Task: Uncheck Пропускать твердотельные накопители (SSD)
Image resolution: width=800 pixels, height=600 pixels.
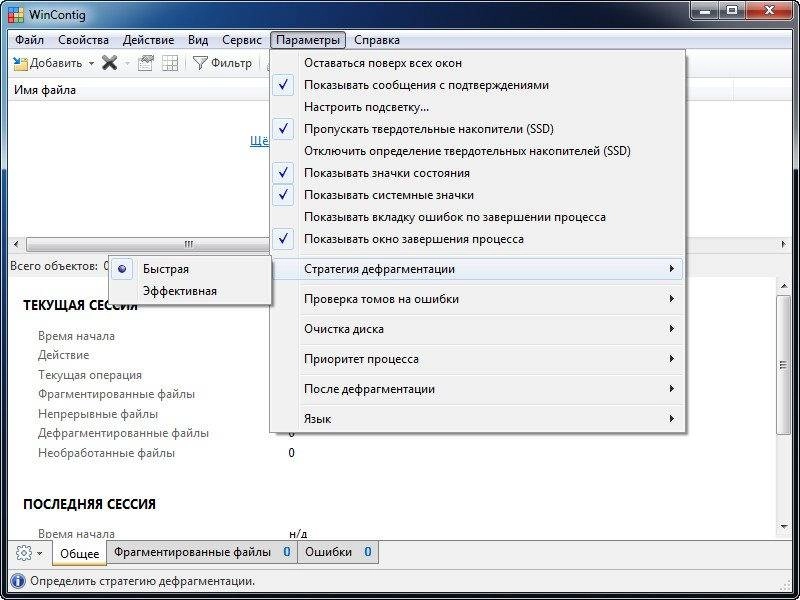Action: [478, 129]
